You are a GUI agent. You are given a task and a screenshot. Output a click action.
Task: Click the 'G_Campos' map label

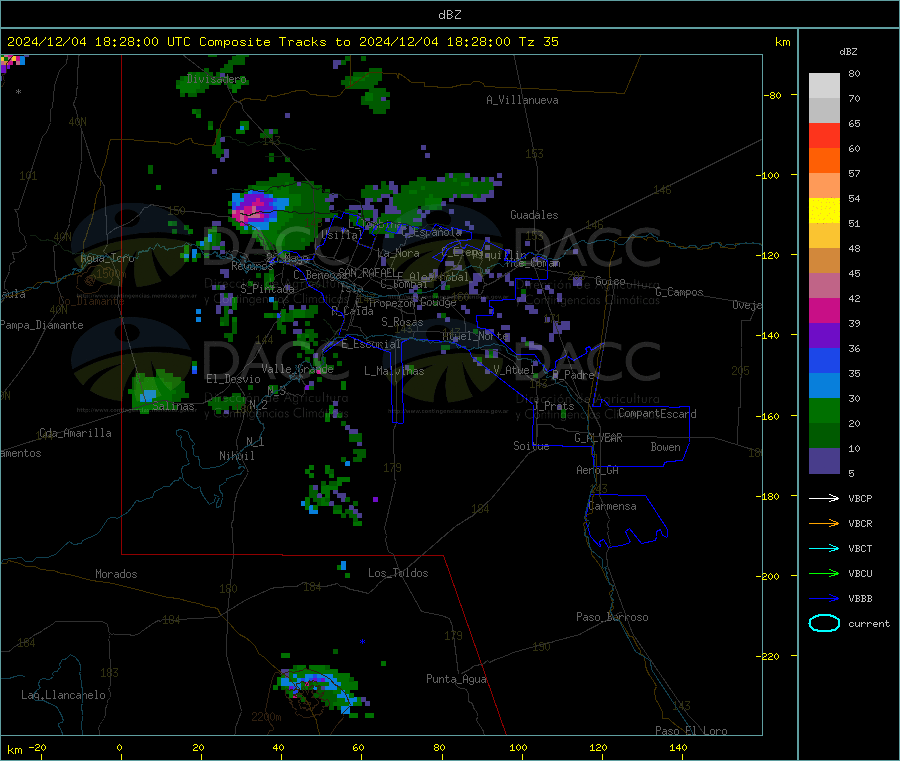(679, 292)
